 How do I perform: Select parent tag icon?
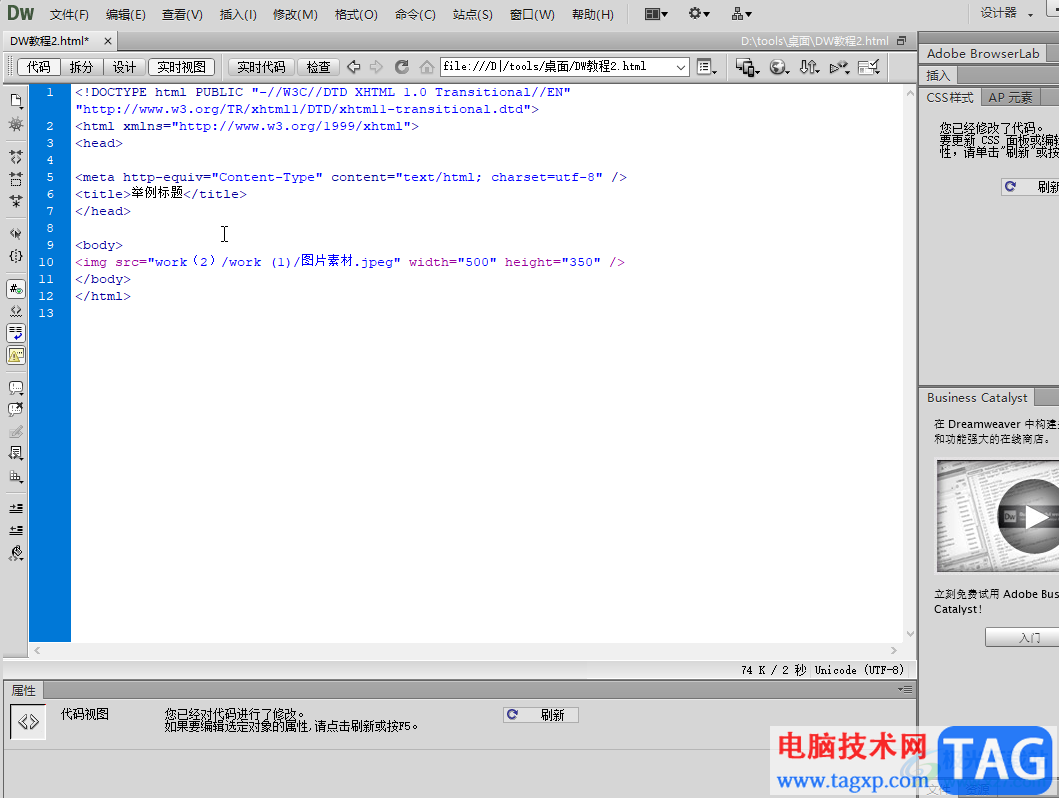coord(16,234)
